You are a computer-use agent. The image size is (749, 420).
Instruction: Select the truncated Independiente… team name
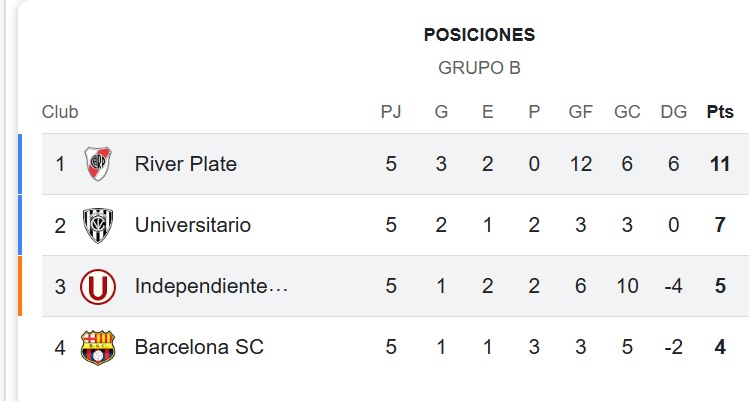pyautogui.click(x=211, y=287)
